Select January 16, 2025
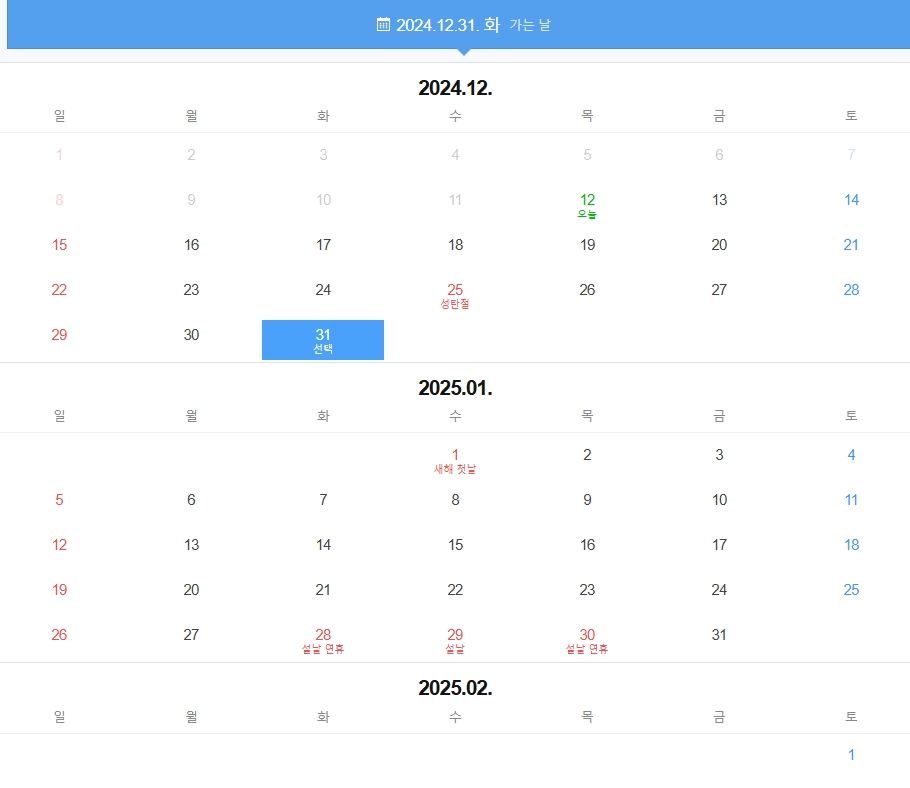 point(587,545)
